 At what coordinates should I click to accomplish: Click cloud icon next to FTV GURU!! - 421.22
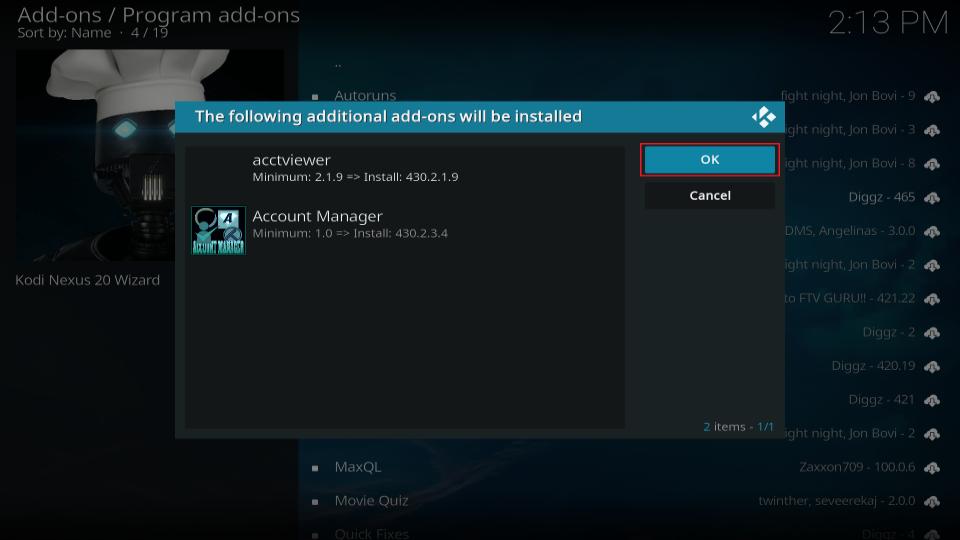[932, 299]
